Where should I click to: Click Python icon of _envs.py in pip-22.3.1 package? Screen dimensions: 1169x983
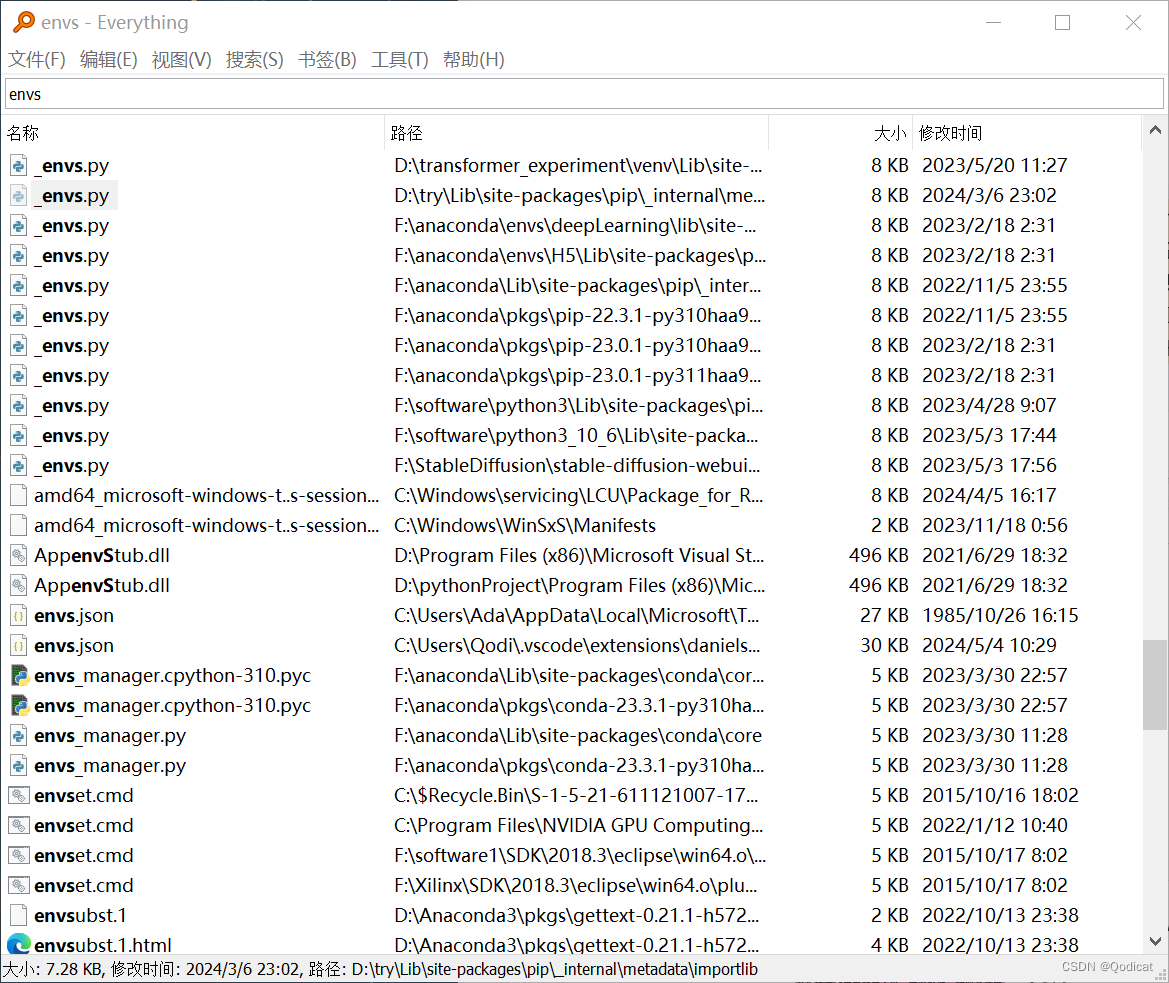tap(19, 315)
